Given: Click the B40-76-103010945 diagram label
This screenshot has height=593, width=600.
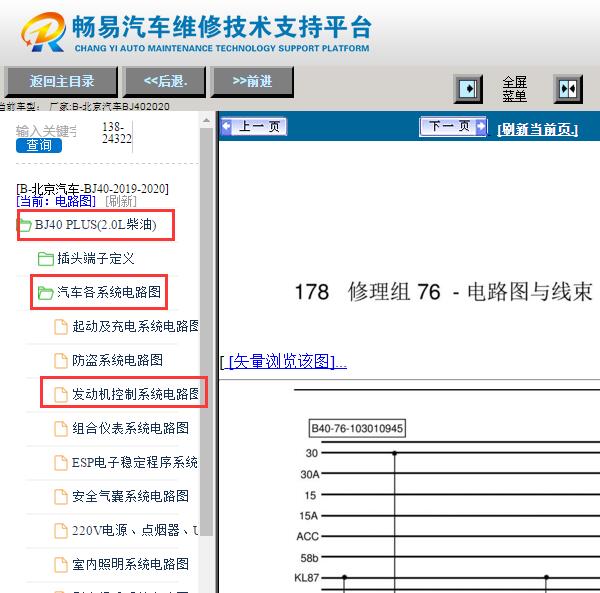Looking at the screenshot, I should click(357, 428).
